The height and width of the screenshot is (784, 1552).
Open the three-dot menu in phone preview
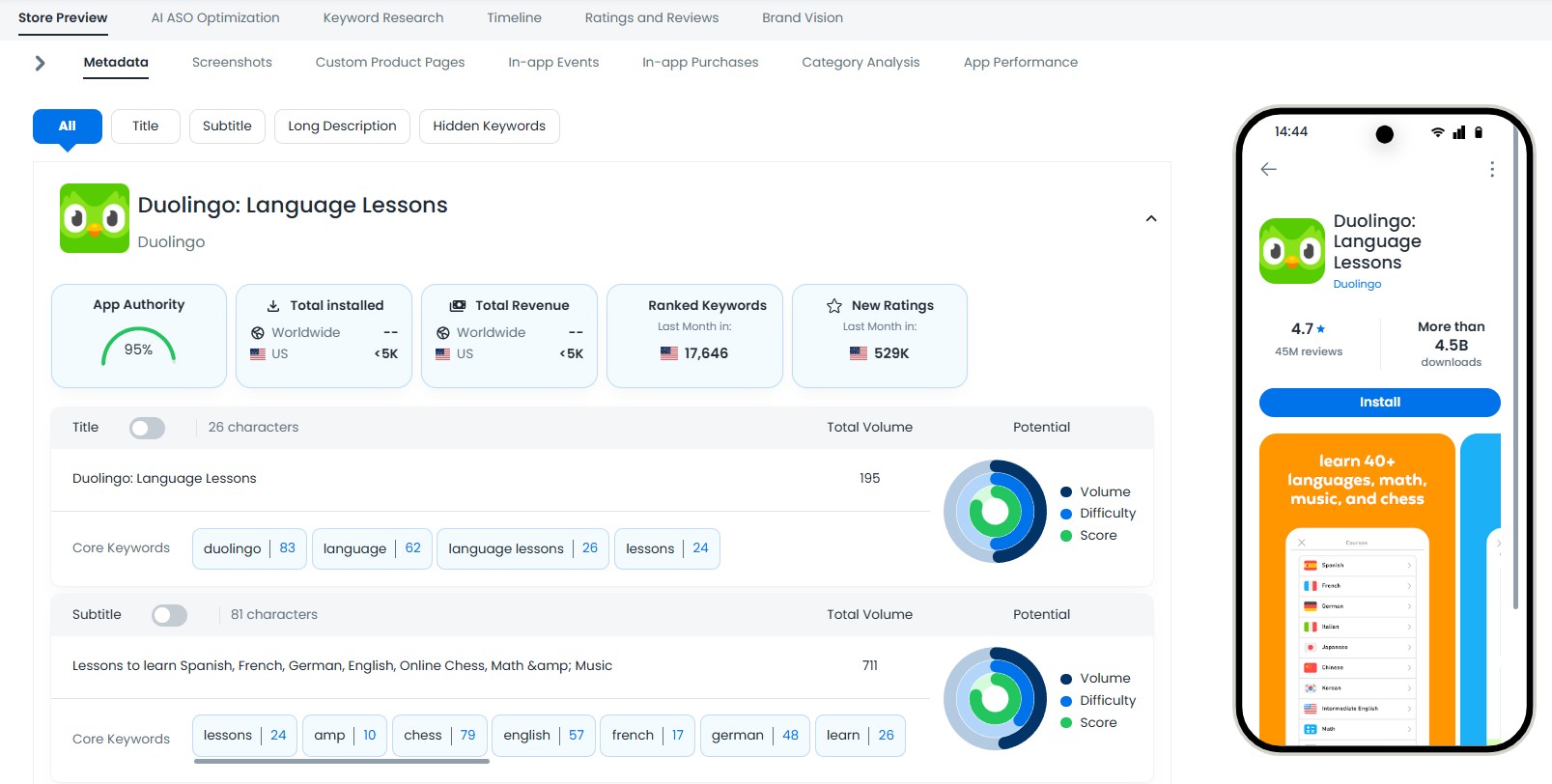click(1492, 169)
